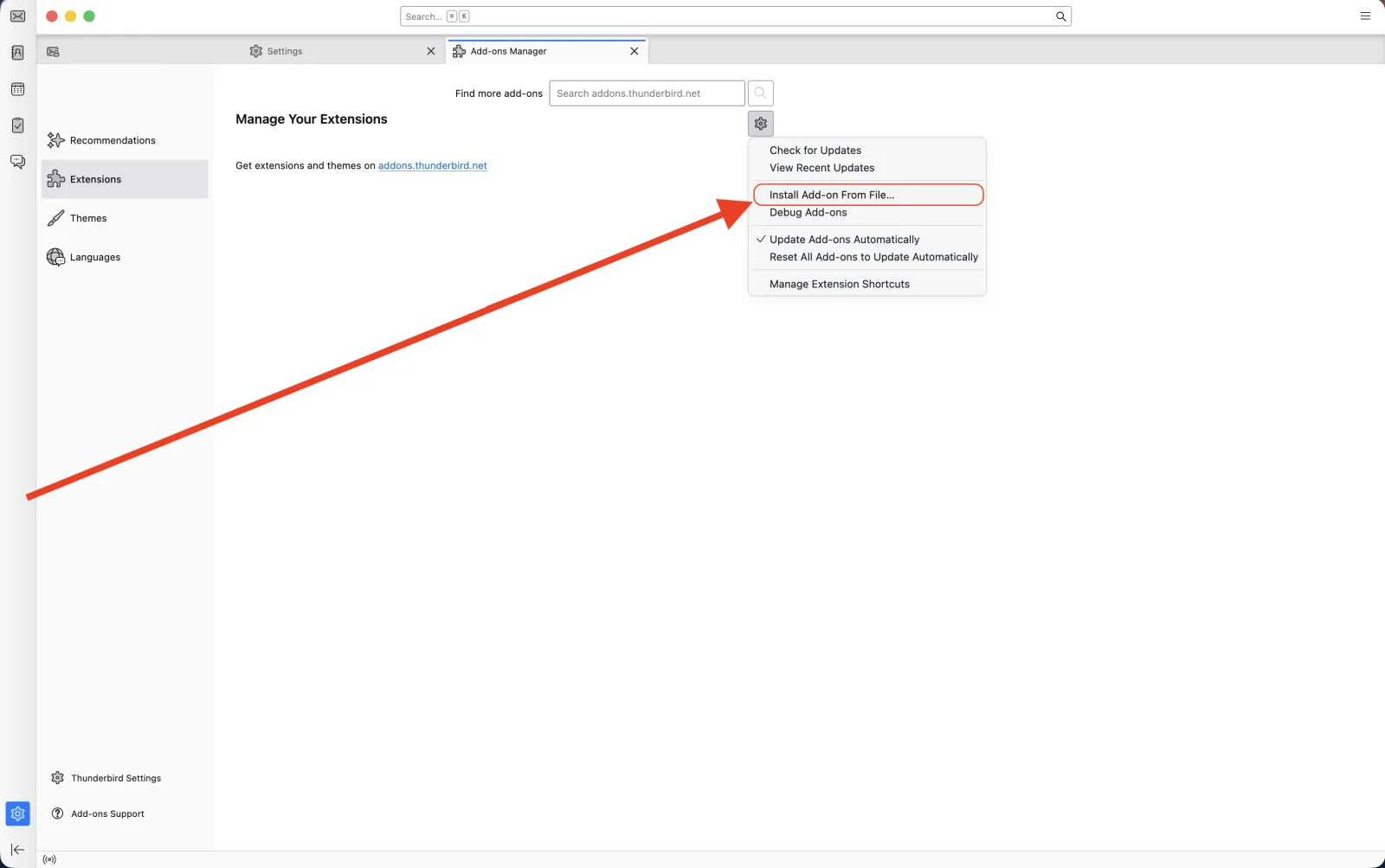Choose Reset All Add-ons to Update Automatically
The height and width of the screenshot is (868, 1385).
click(x=866, y=257)
